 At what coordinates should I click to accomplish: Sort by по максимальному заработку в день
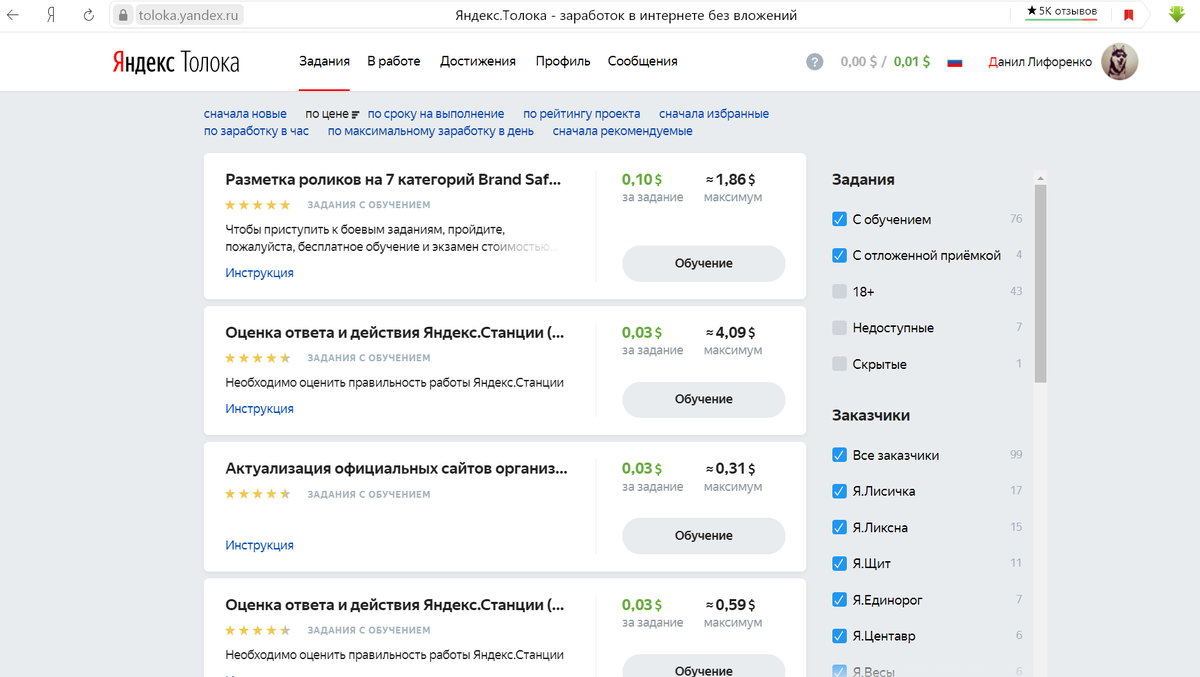pyautogui.click(x=431, y=131)
